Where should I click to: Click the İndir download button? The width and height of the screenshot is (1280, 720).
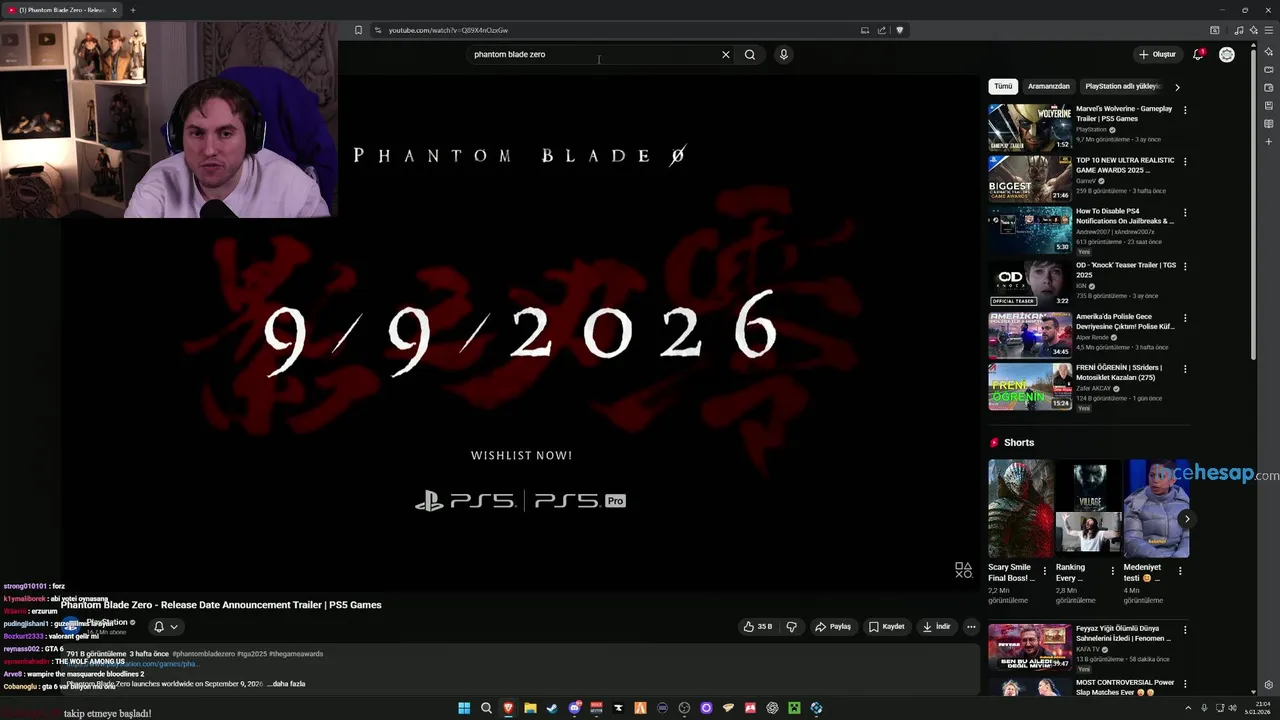pos(937,627)
